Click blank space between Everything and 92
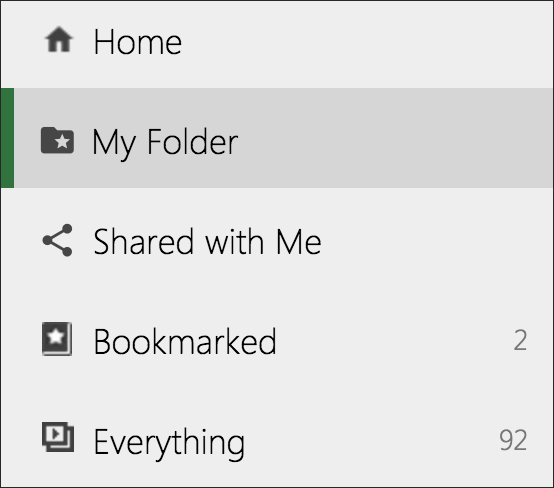This screenshot has width=554, height=488. (371, 441)
